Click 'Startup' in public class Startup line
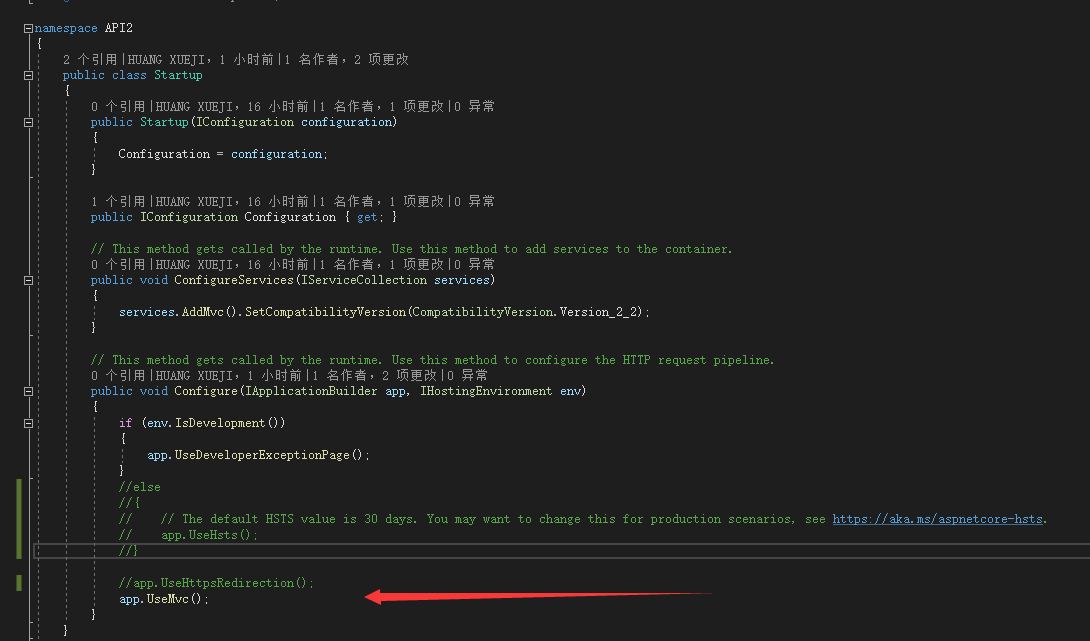 178,75
